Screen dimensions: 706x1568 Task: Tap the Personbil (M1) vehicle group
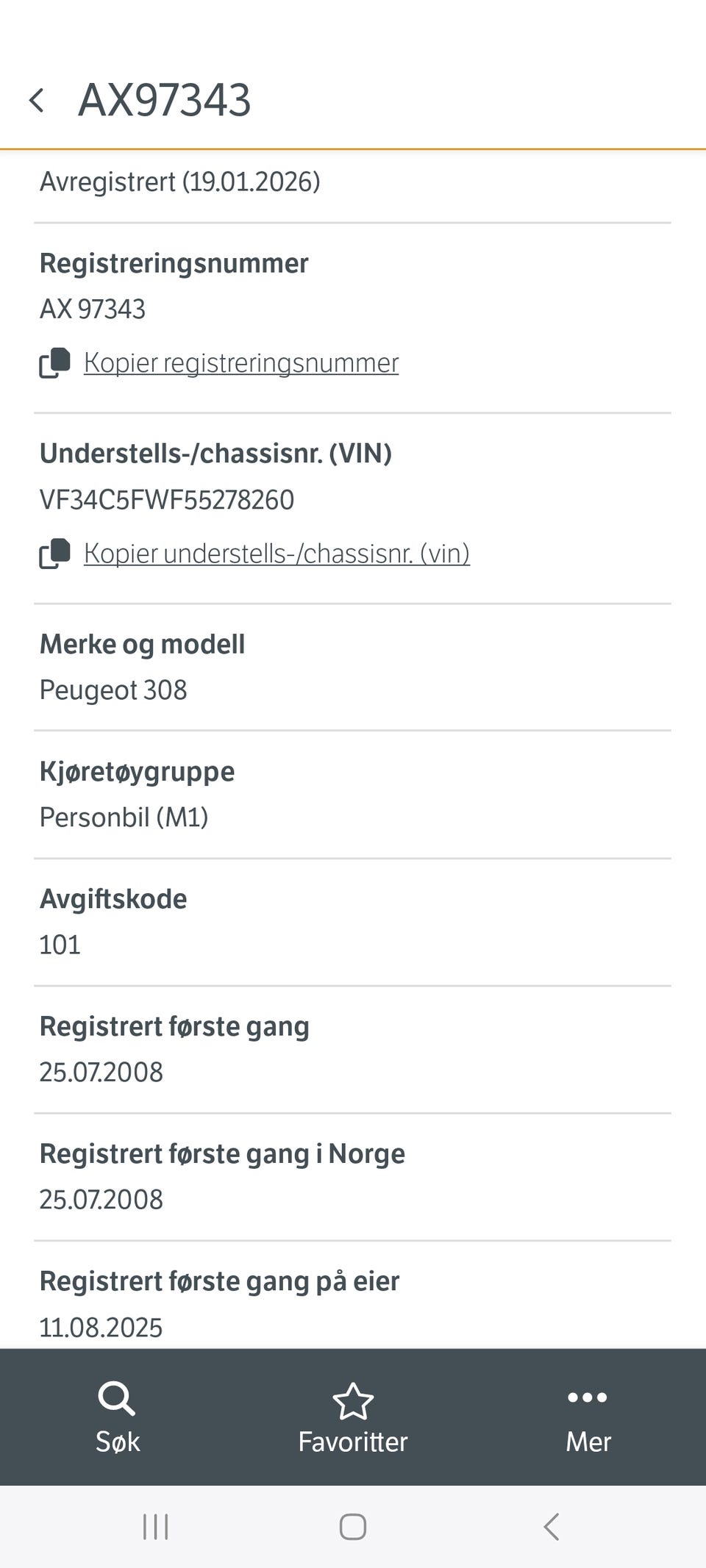(x=124, y=817)
